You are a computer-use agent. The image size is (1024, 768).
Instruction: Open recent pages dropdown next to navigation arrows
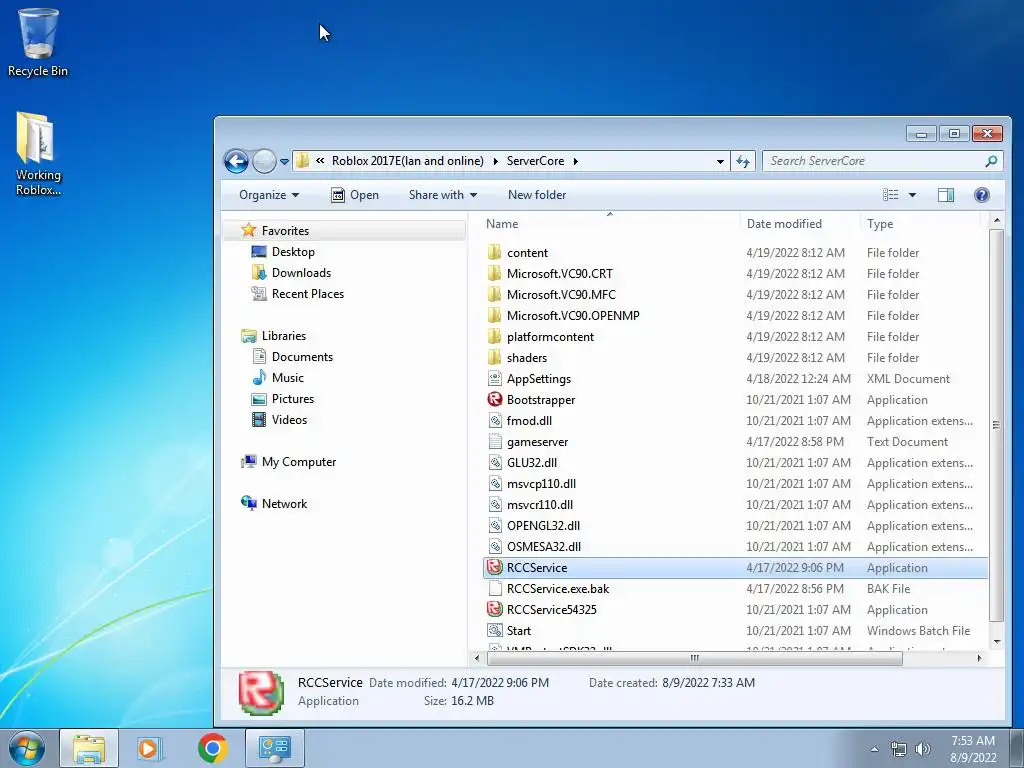click(x=285, y=161)
